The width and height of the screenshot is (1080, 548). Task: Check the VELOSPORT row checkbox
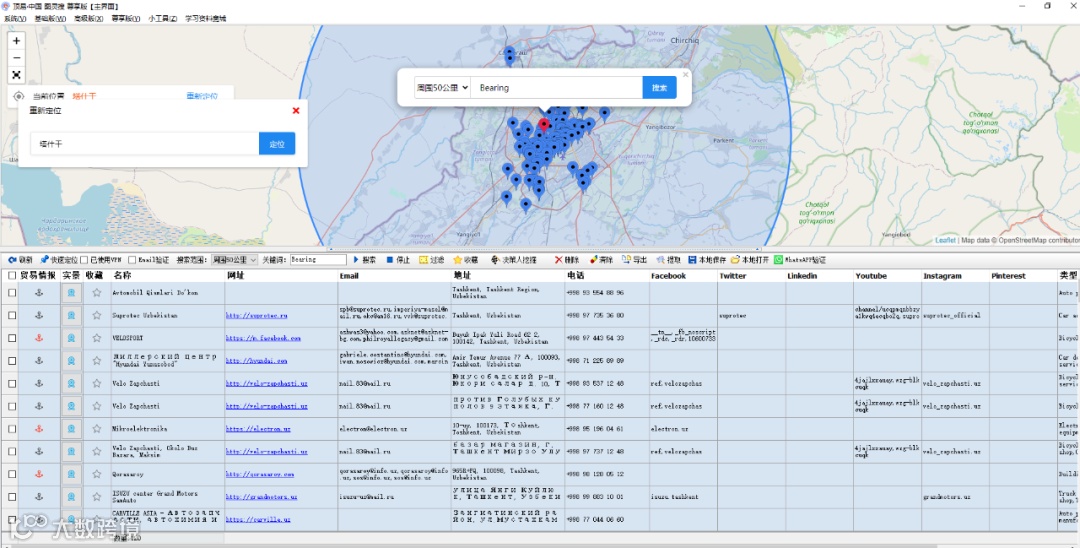[12, 338]
